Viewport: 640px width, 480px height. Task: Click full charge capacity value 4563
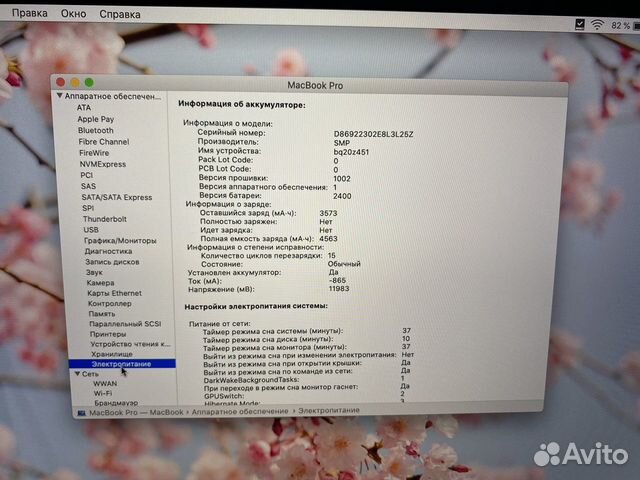pyautogui.click(x=329, y=238)
